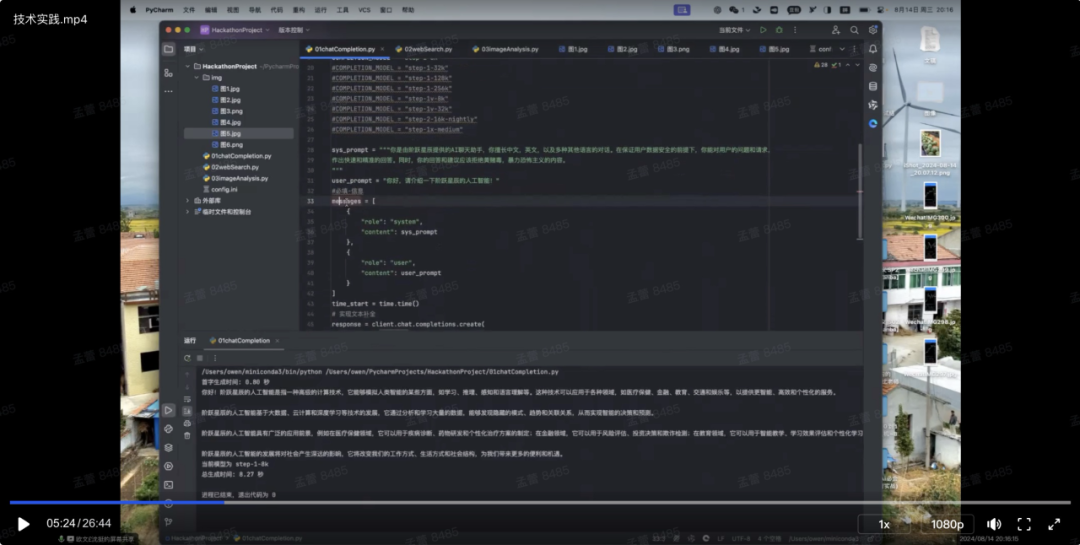Click the editor vertical scrollbar
The image size is (1080, 545).
pos(860,192)
